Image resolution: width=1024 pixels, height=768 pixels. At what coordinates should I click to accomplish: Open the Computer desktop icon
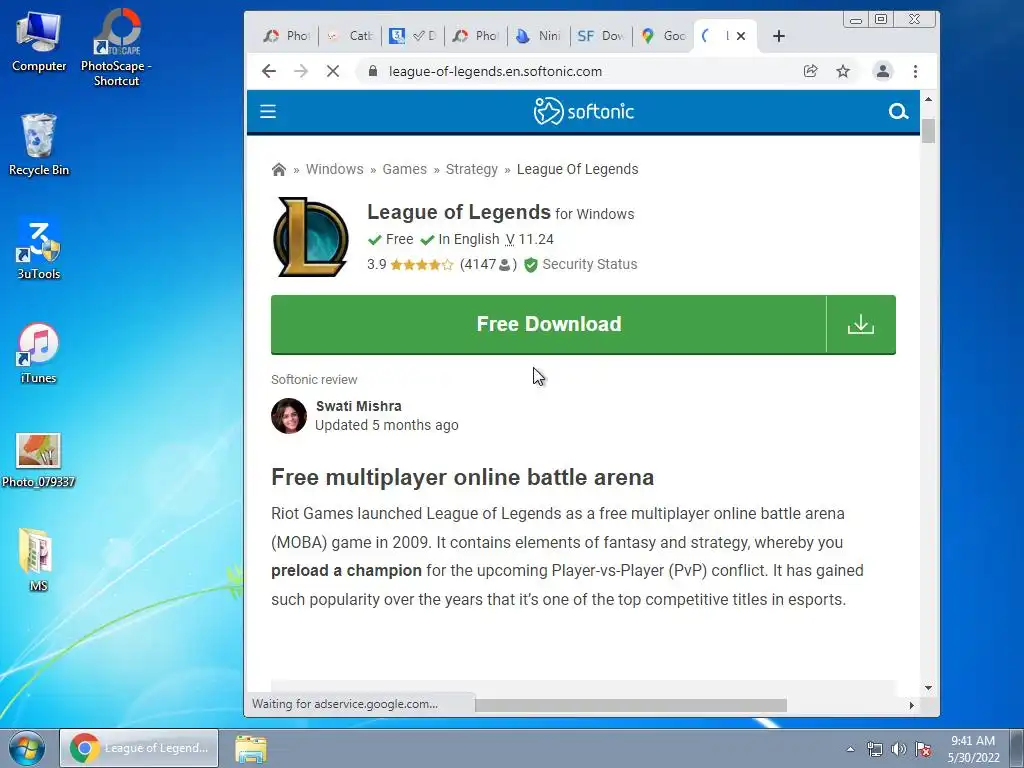coord(39,43)
